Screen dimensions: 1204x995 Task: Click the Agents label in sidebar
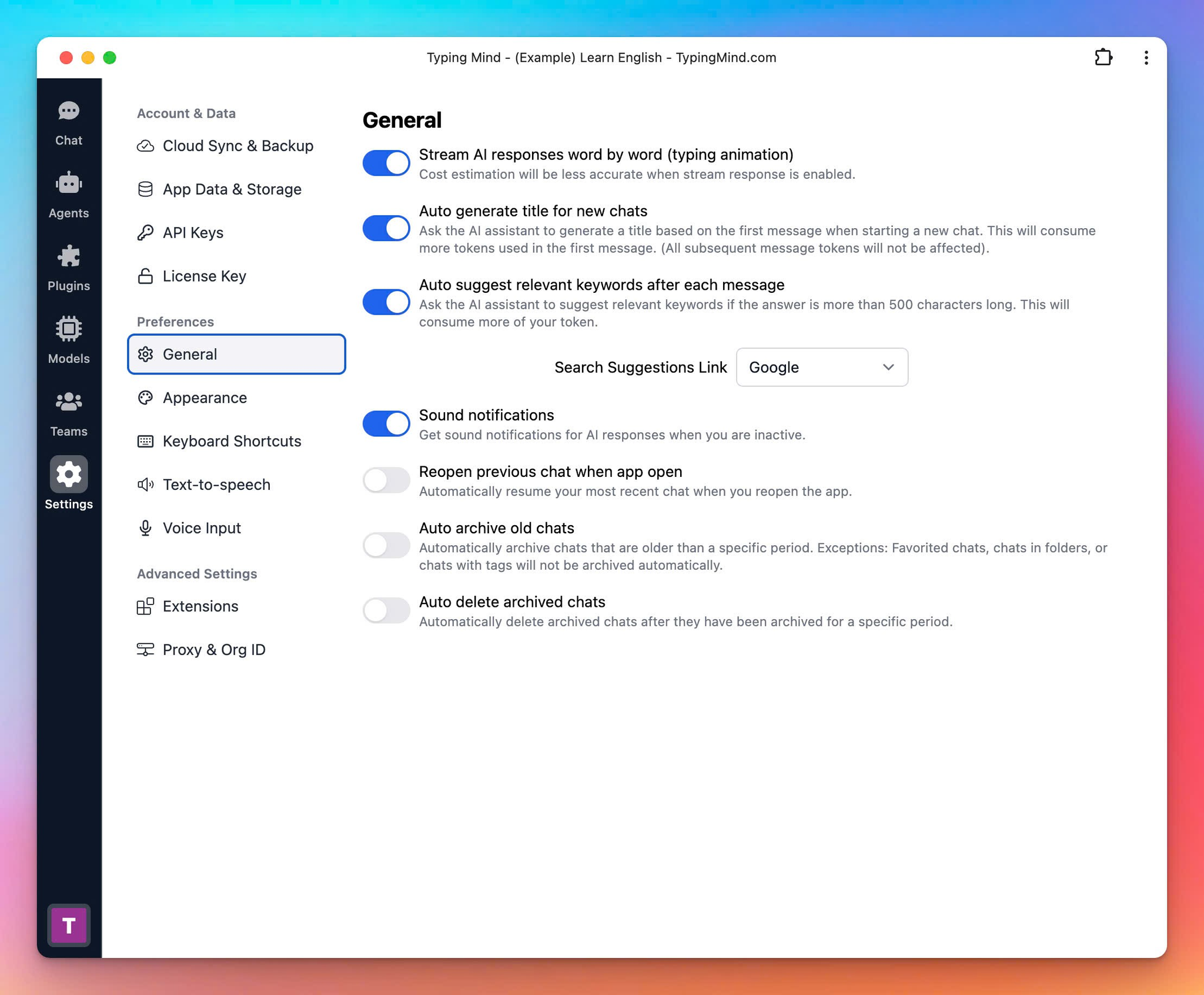coord(69,213)
